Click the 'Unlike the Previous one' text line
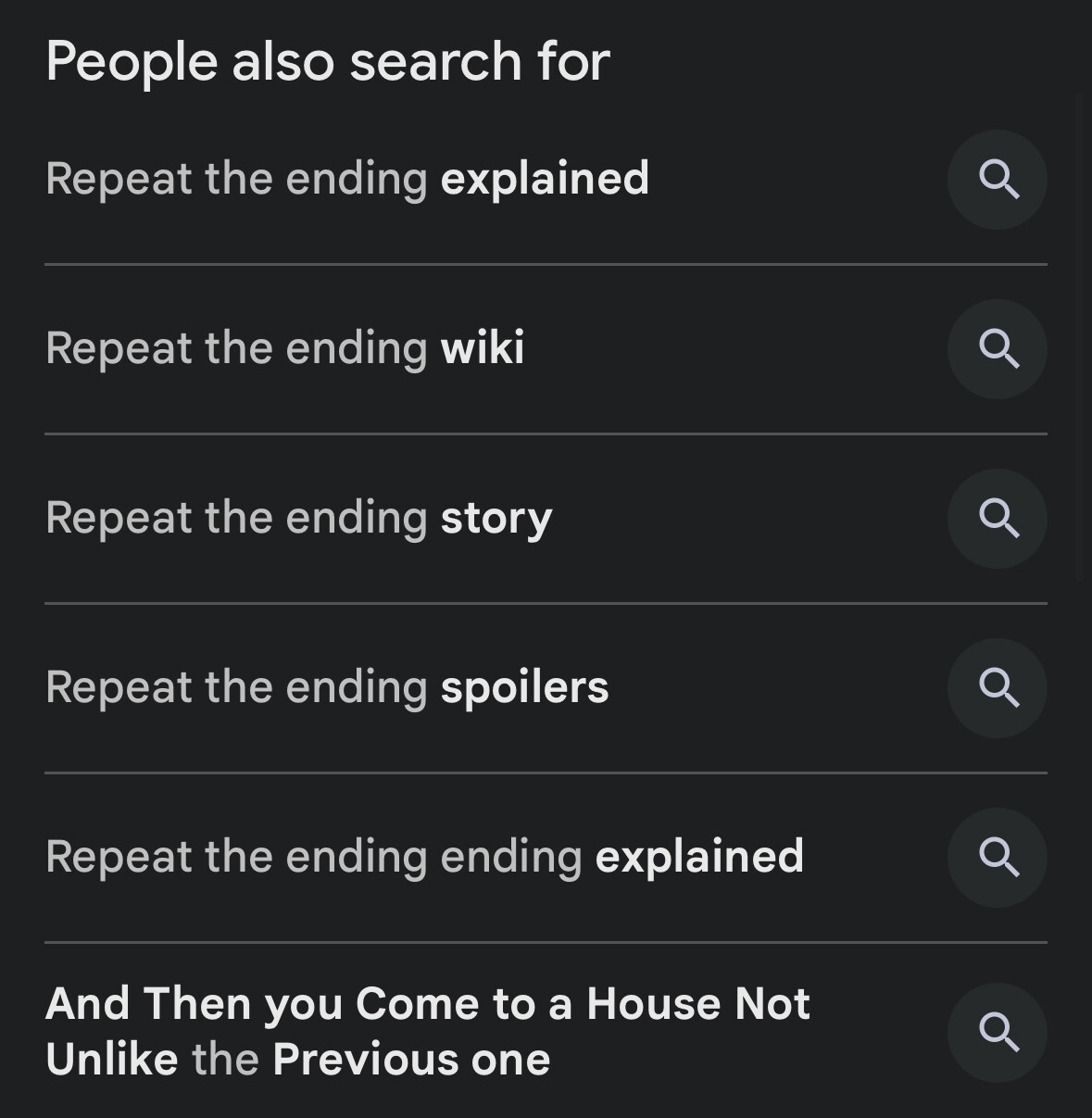This screenshot has height=1118, width=1092. tap(297, 1060)
